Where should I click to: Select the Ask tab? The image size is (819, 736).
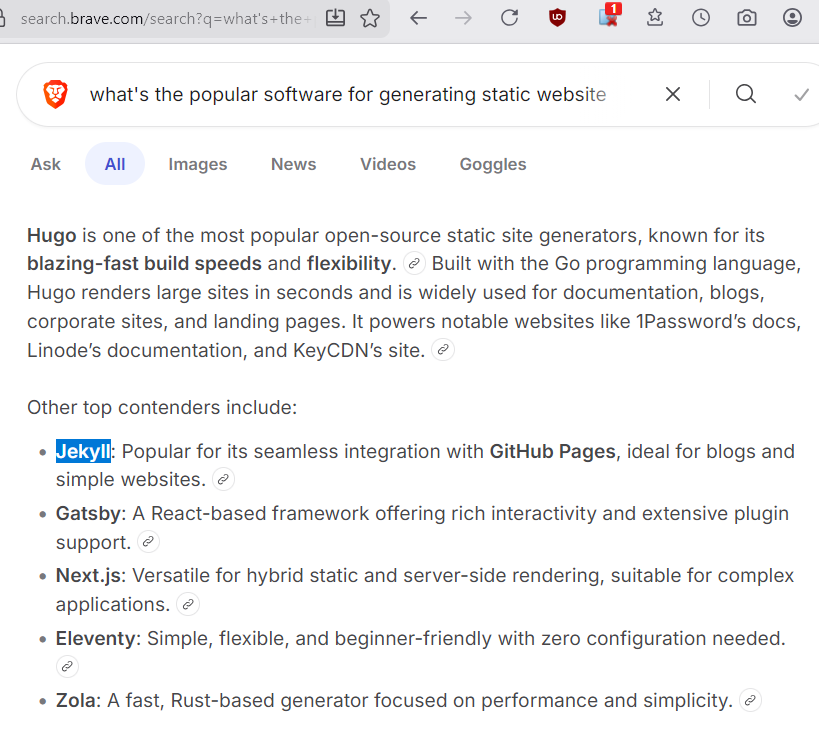pyautogui.click(x=46, y=164)
